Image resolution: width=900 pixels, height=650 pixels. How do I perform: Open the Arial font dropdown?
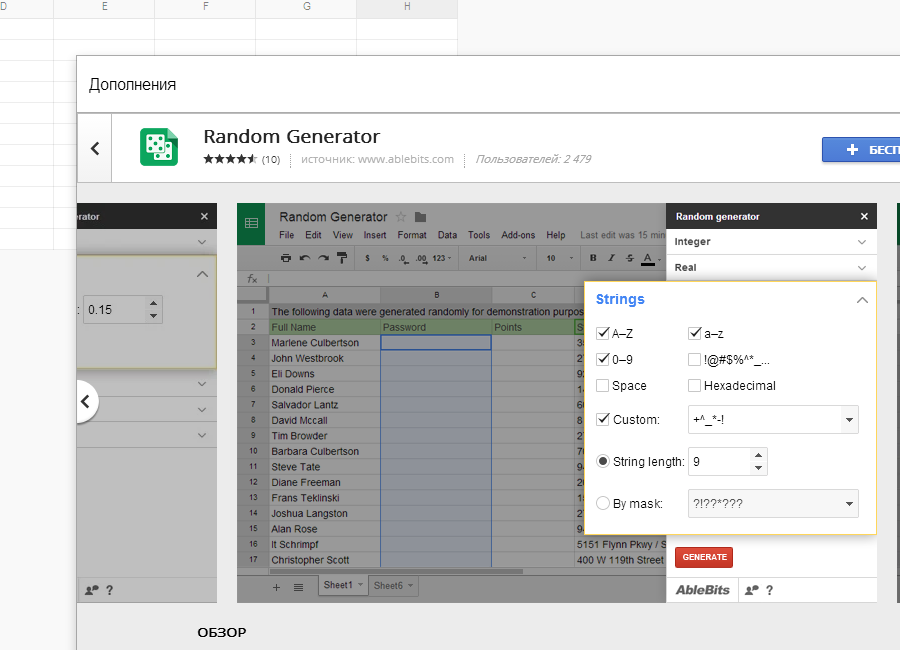pos(497,258)
